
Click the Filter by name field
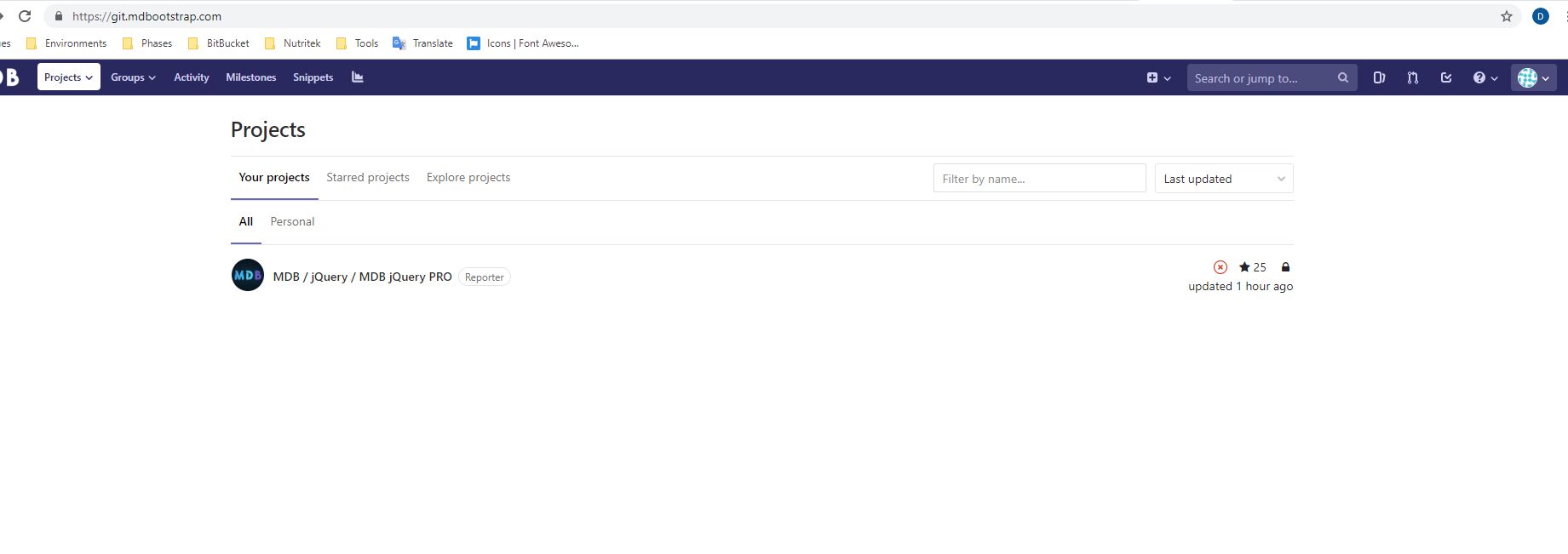[1039, 179]
